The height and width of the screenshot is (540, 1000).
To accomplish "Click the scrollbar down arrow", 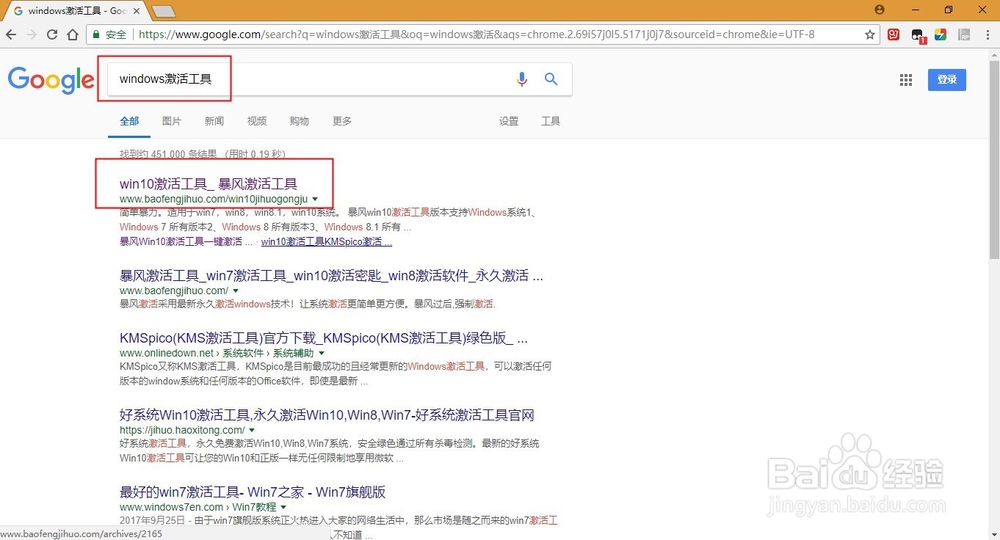I will tap(994, 534).
